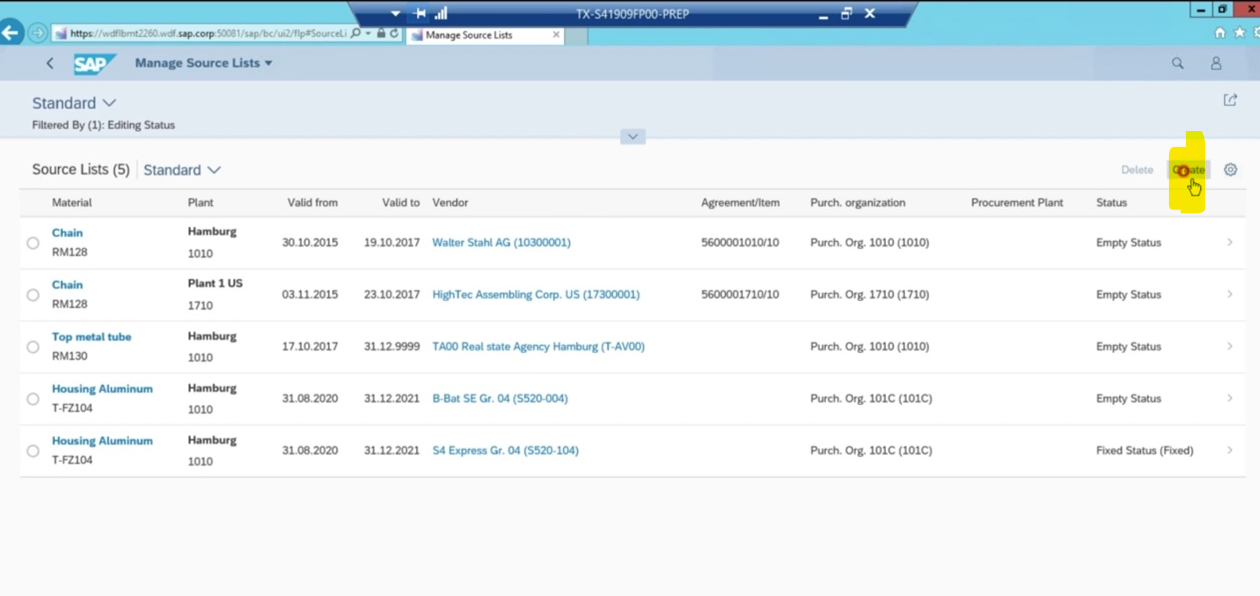The width and height of the screenshot is (1260, 596).
Task: Open HighTec Assembling Corp. US vendor link
Action: point(536,295)
